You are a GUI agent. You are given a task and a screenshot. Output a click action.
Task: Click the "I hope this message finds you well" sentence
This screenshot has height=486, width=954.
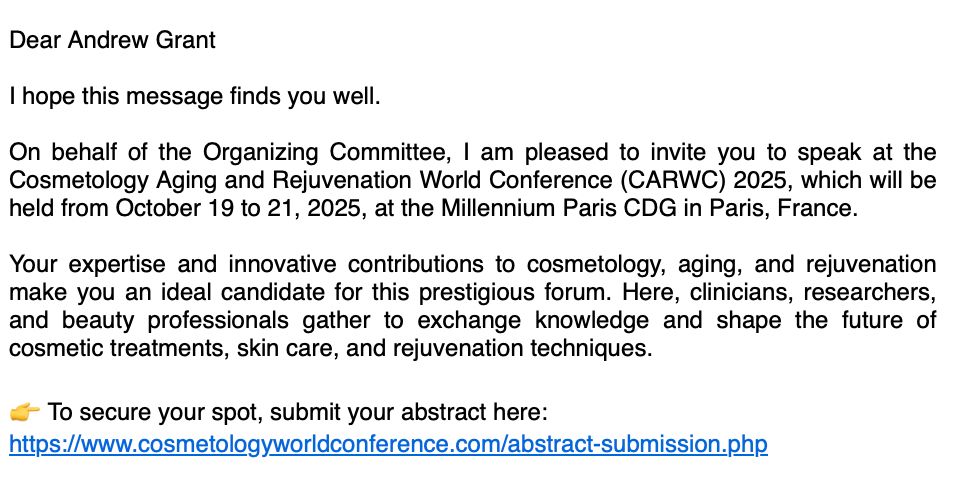(x=195, y=96)
